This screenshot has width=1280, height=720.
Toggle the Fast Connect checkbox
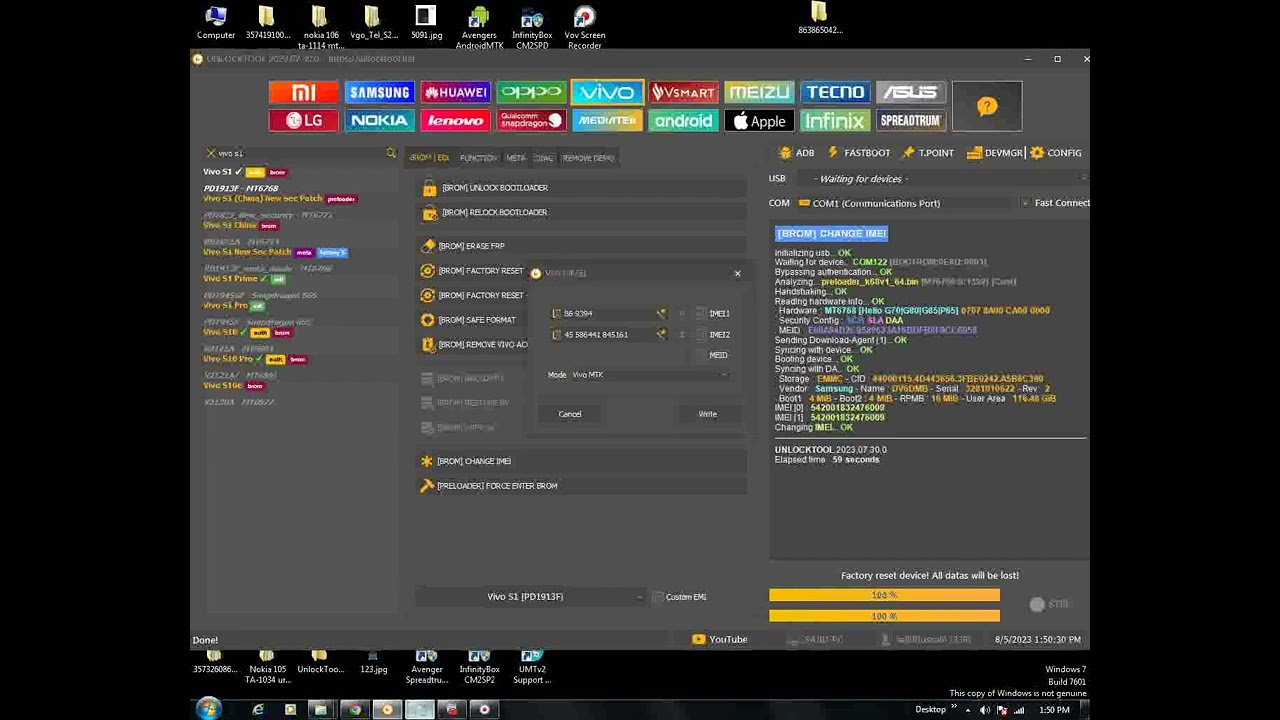(1025, 203)
